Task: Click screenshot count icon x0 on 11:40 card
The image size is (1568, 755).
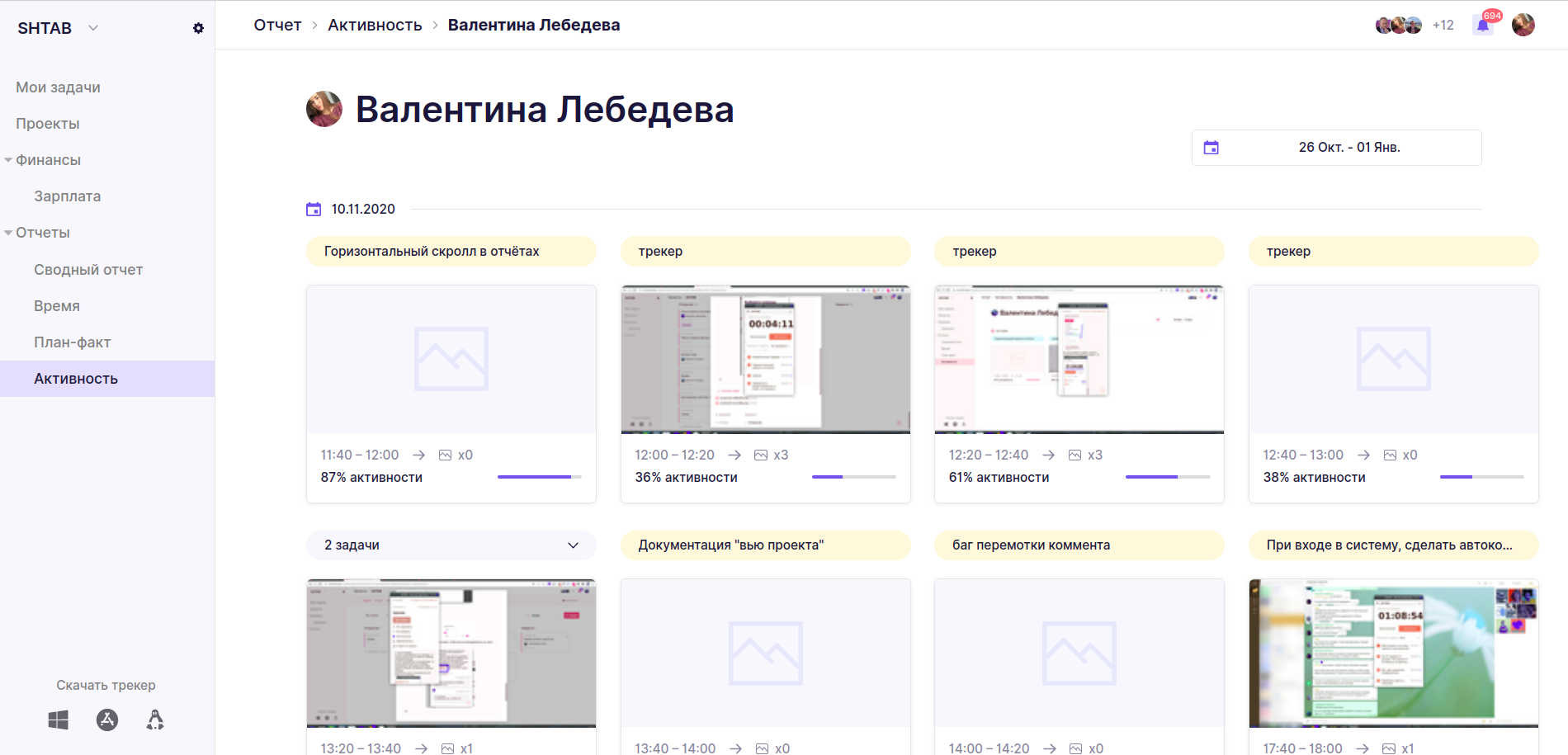Action: point(445,455)
